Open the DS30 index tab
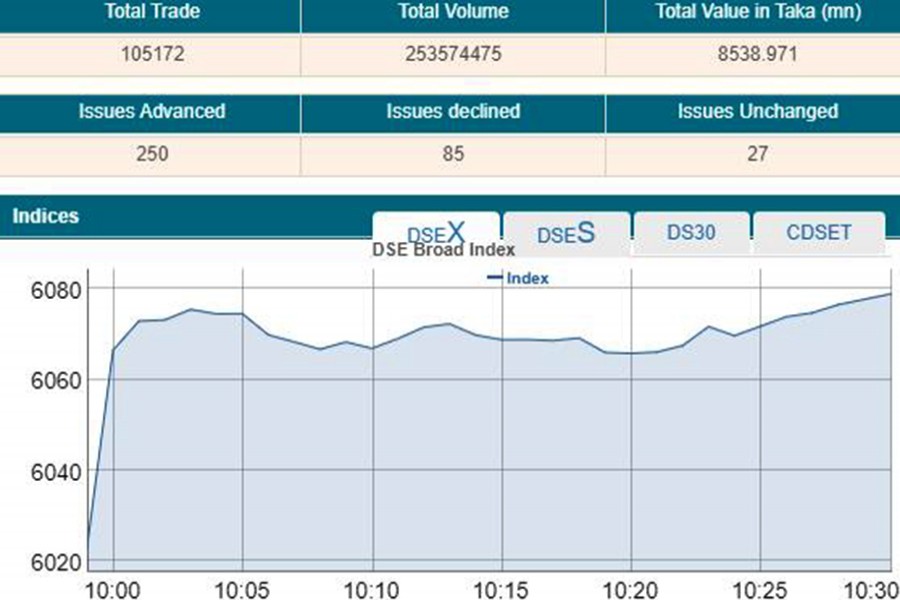900x600 pixels. click(x=693, y=232)
